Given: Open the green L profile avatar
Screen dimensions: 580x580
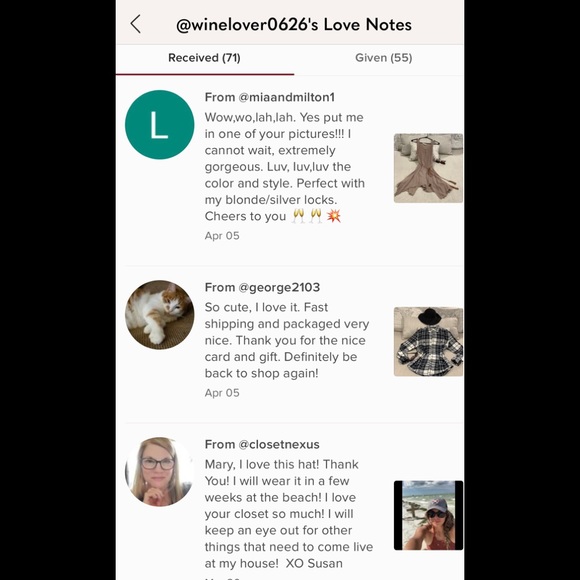Looking at the screenshot, I should [x=159, y=125].
